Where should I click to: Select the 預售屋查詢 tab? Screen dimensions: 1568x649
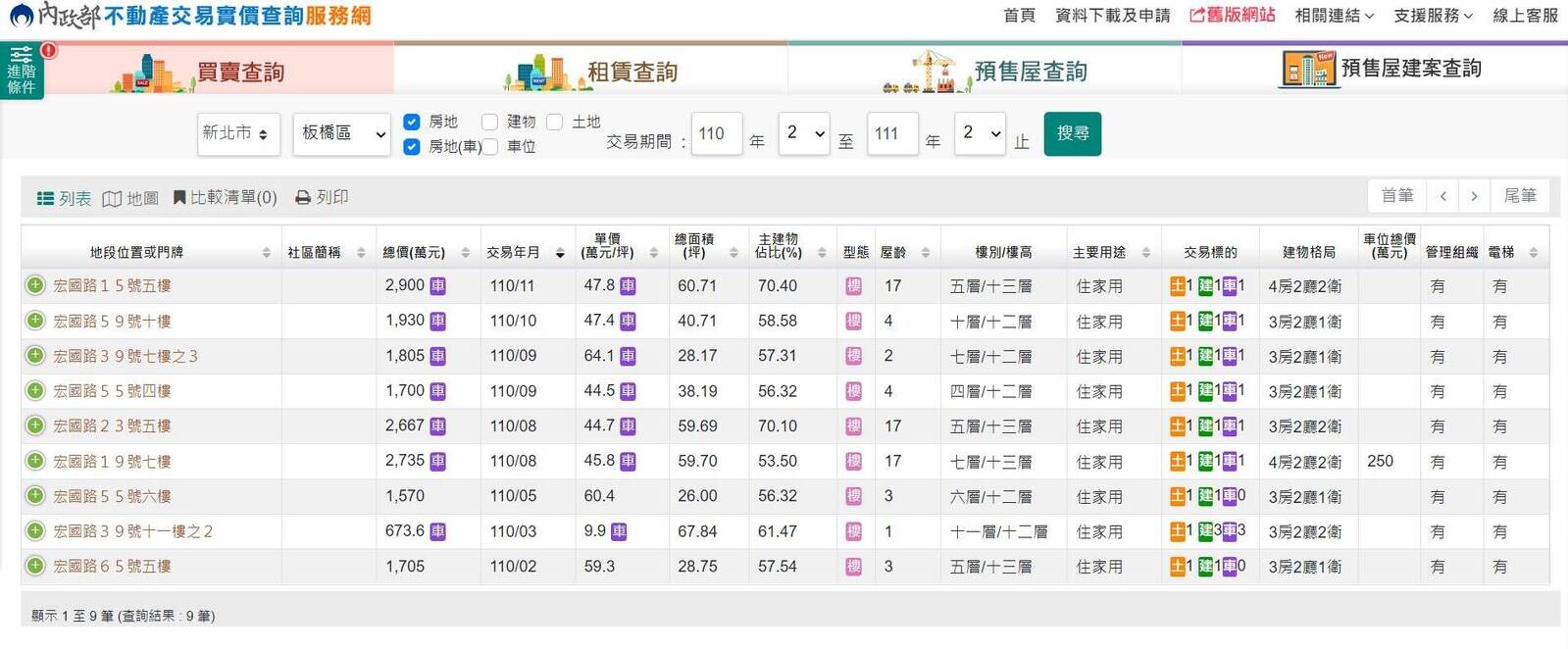coord(985,71)
